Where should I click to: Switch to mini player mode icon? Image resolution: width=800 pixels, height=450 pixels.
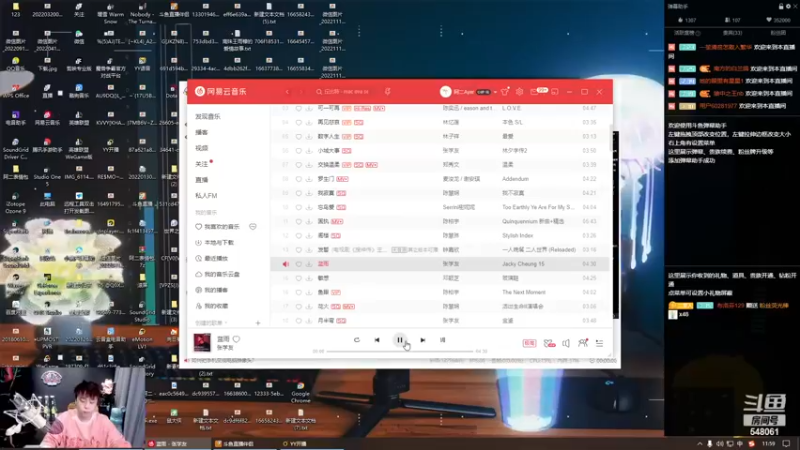click(x=555, y=92)
